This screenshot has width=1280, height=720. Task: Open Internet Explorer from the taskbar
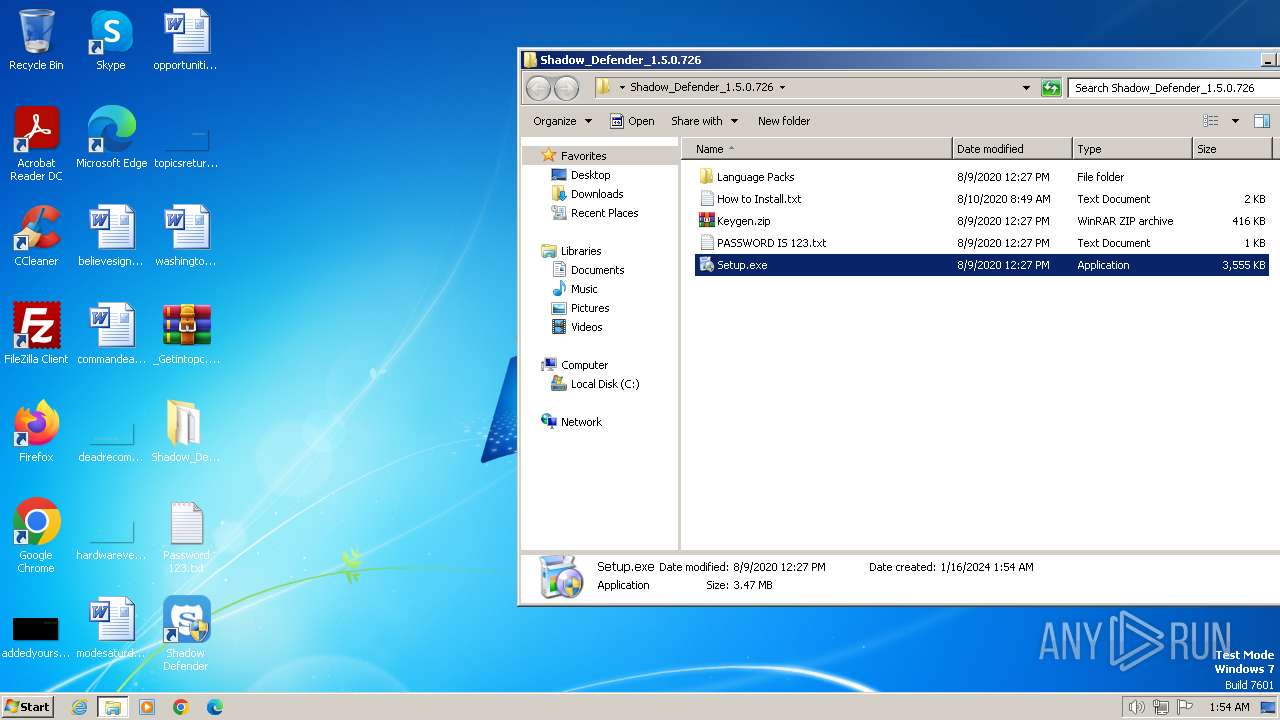click(x=80, y=707)
